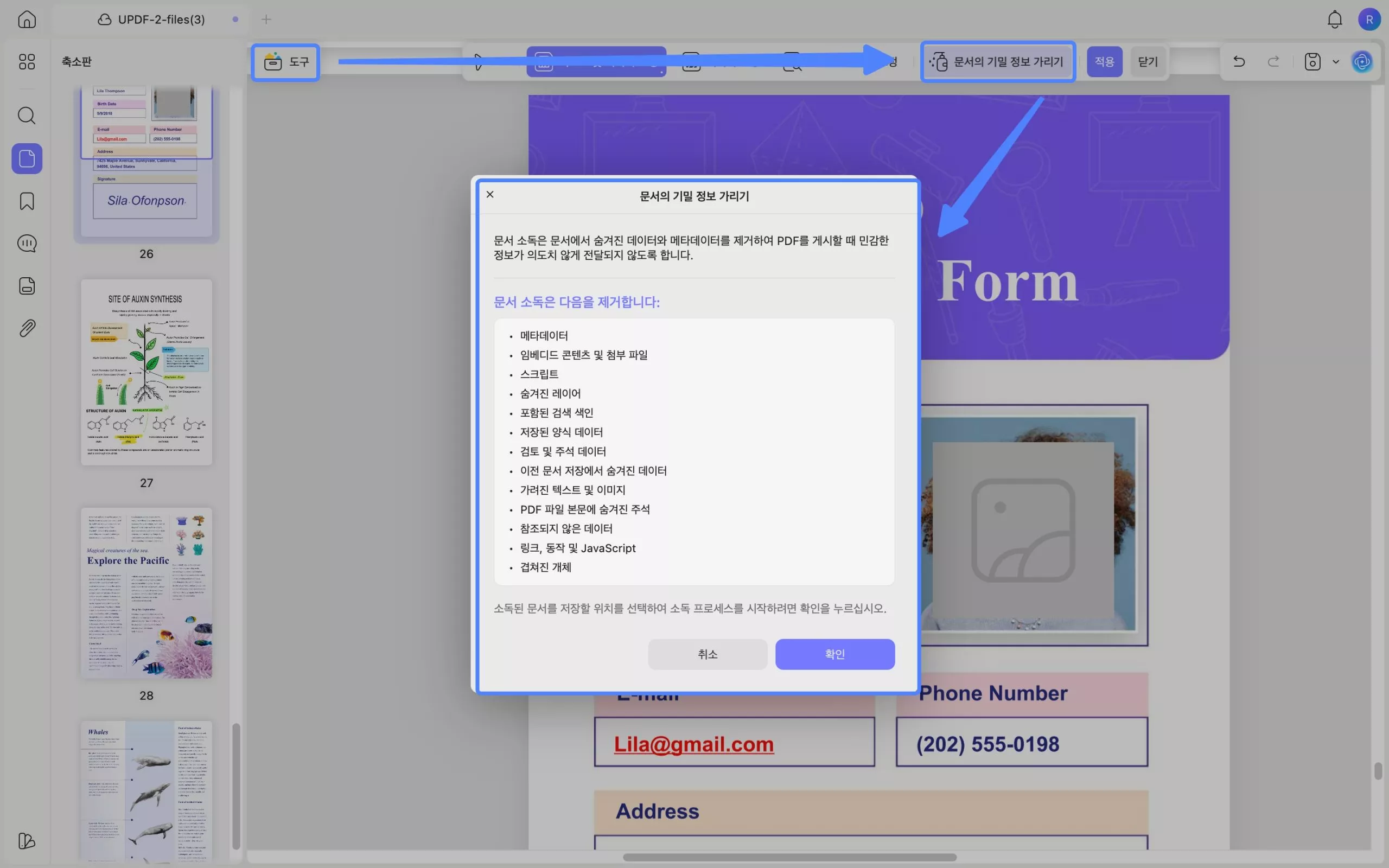1389x868 pixels.
Task: Open the bookmark panel icon
Action: coord(27,201)
